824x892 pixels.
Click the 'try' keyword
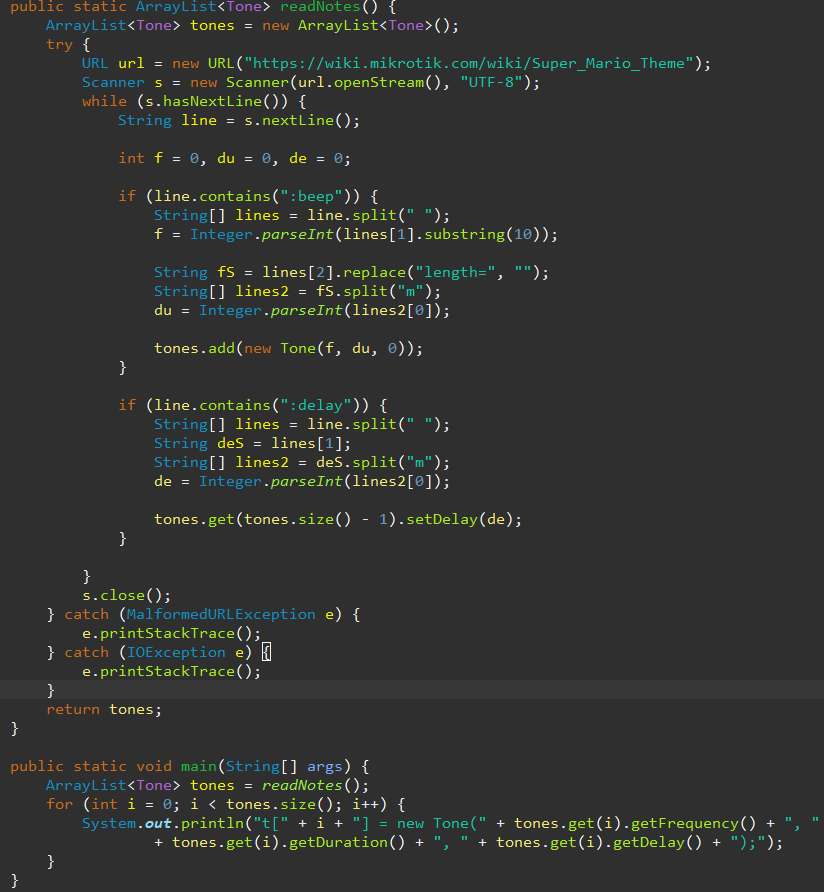(x=59, y=44)
